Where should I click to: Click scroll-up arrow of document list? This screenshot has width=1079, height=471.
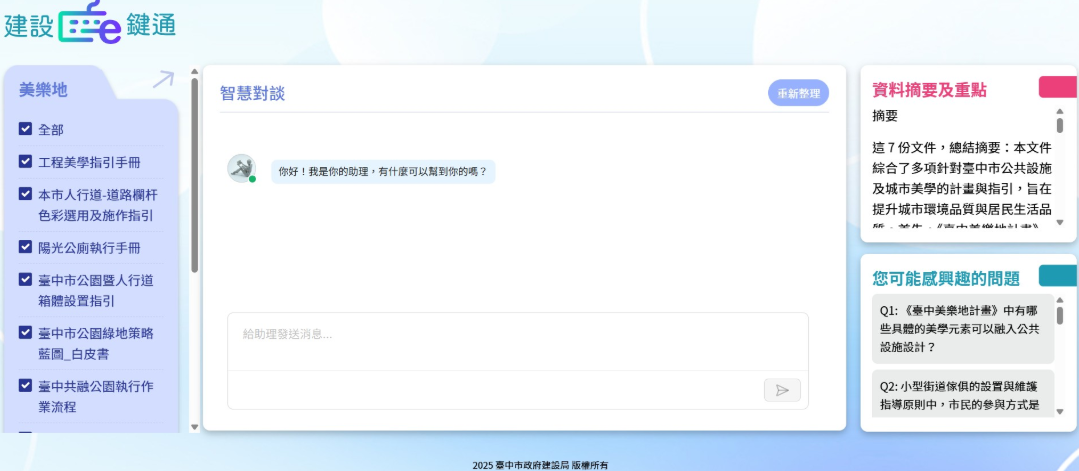pyautogui.click(x=194, y=72)
